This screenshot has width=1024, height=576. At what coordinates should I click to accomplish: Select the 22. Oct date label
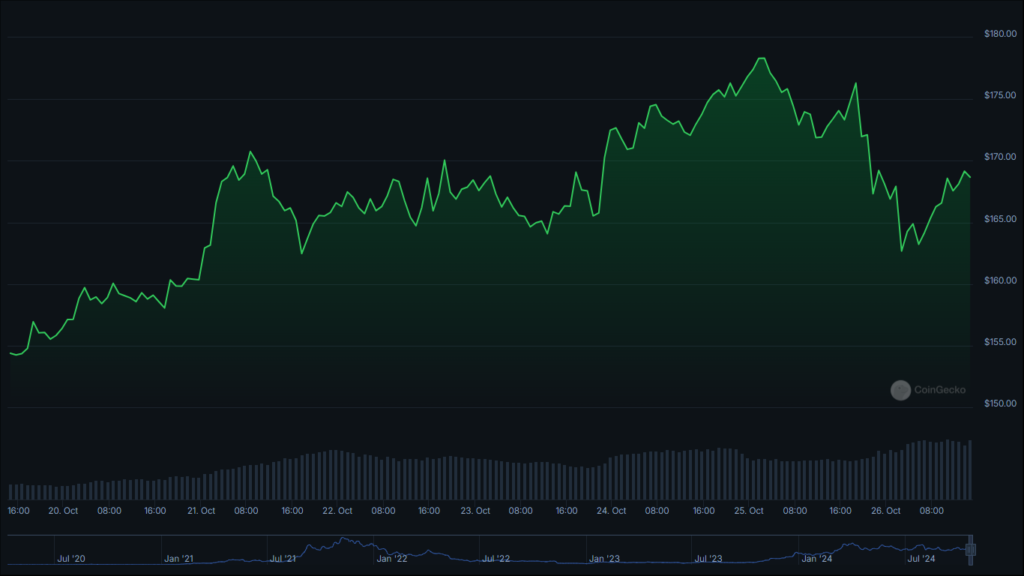pyautogui.click(x=337, y=511)
